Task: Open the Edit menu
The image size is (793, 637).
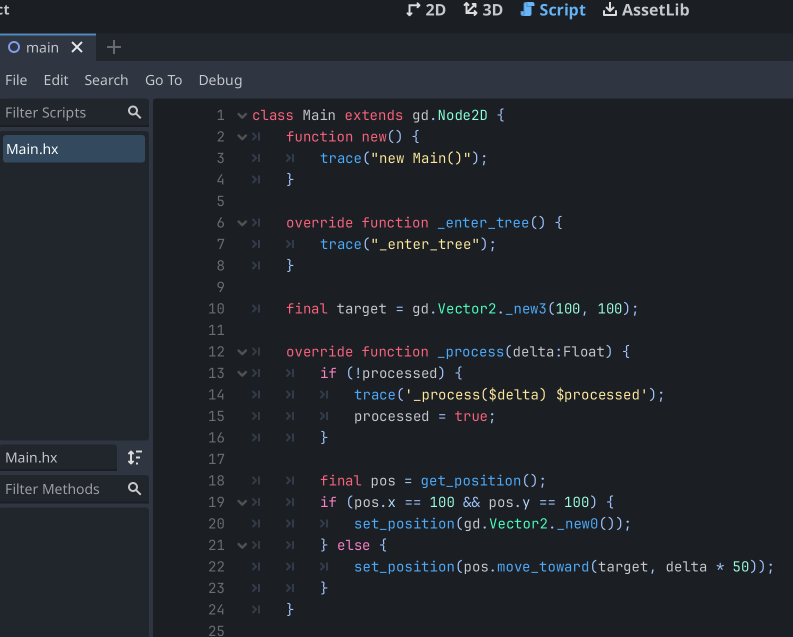Action: tap(56, 80)
